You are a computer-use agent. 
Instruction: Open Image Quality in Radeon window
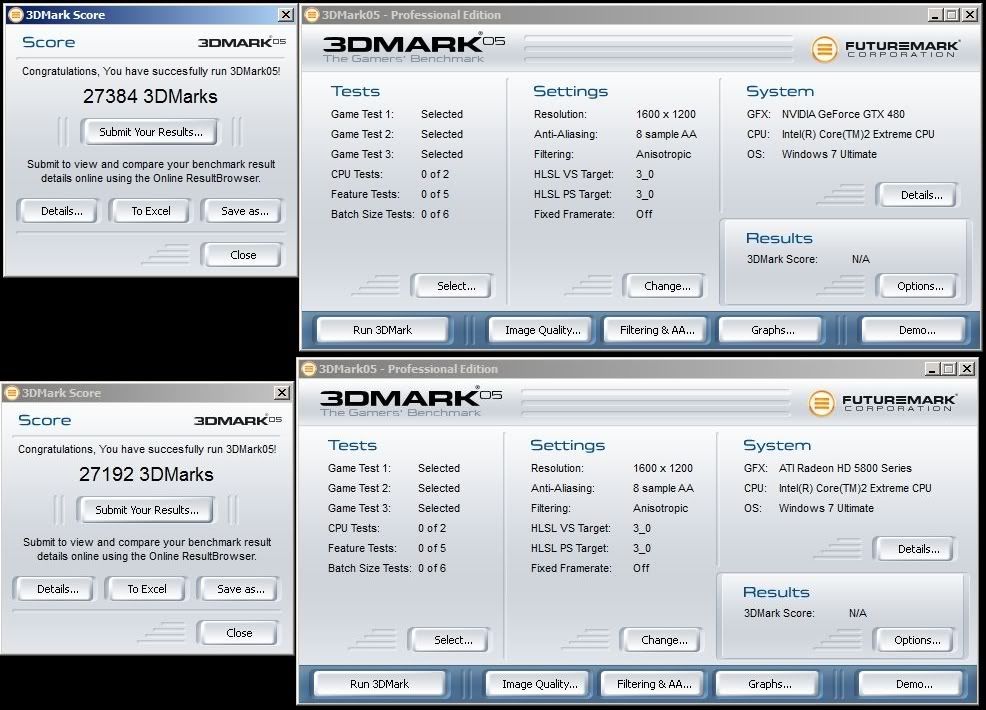coord(540,684)
